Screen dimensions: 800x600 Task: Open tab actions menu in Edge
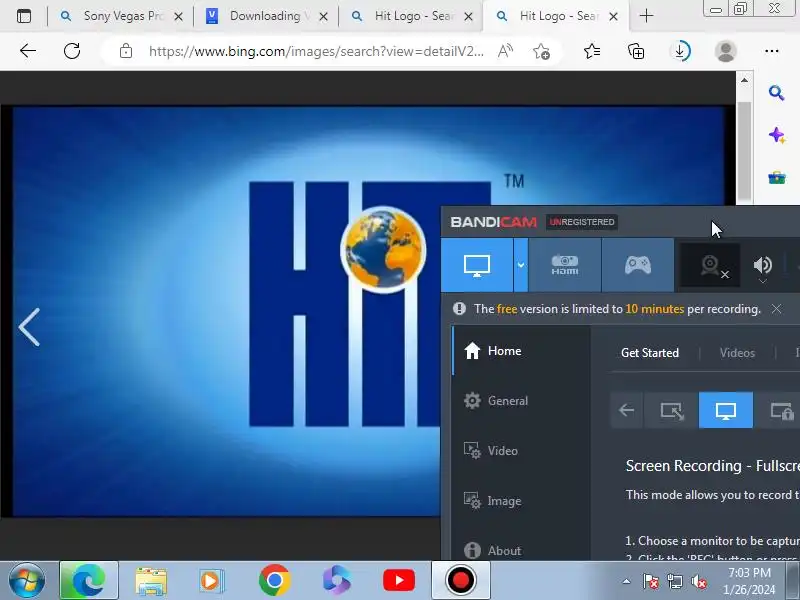click(24, 16)
